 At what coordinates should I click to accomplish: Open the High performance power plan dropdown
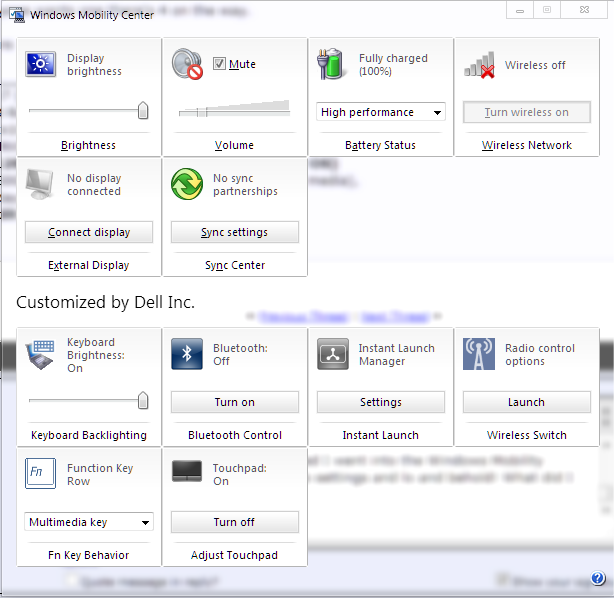381,112
